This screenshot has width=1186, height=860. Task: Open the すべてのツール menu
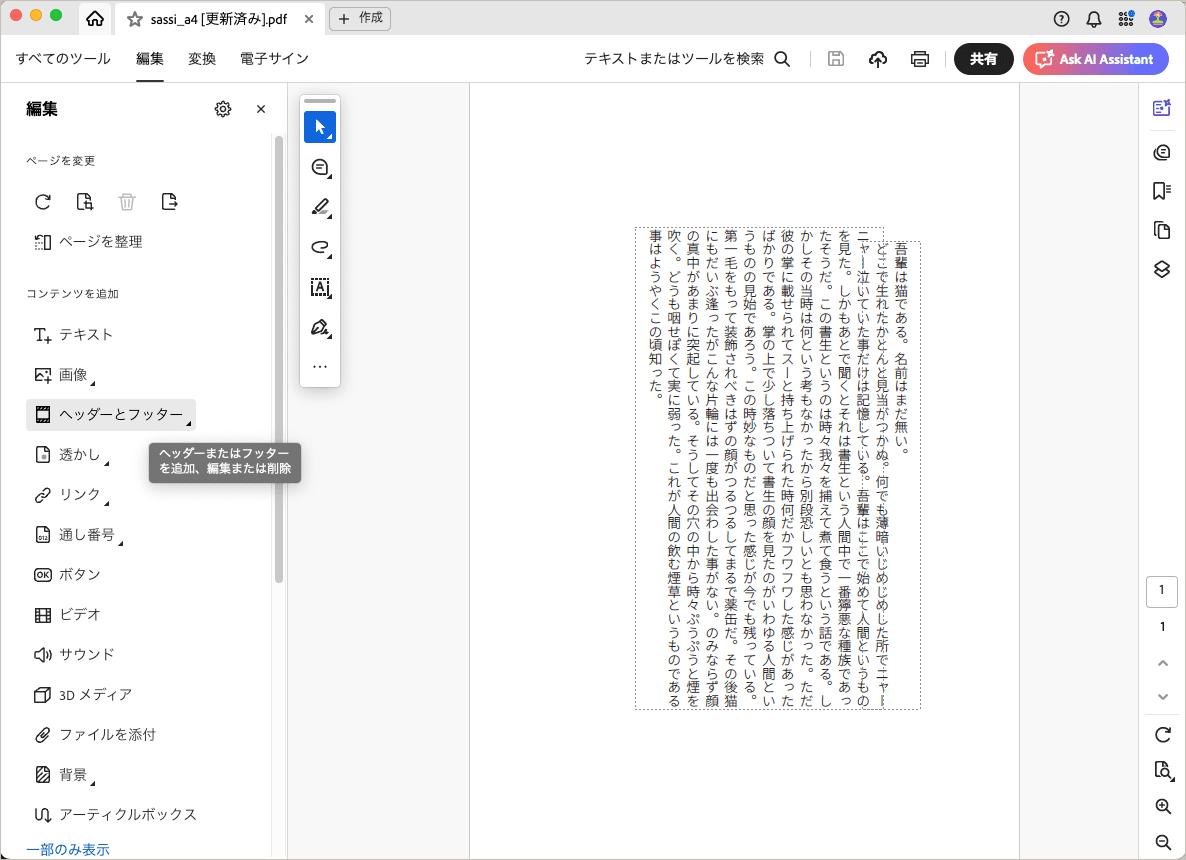[63, 59]
